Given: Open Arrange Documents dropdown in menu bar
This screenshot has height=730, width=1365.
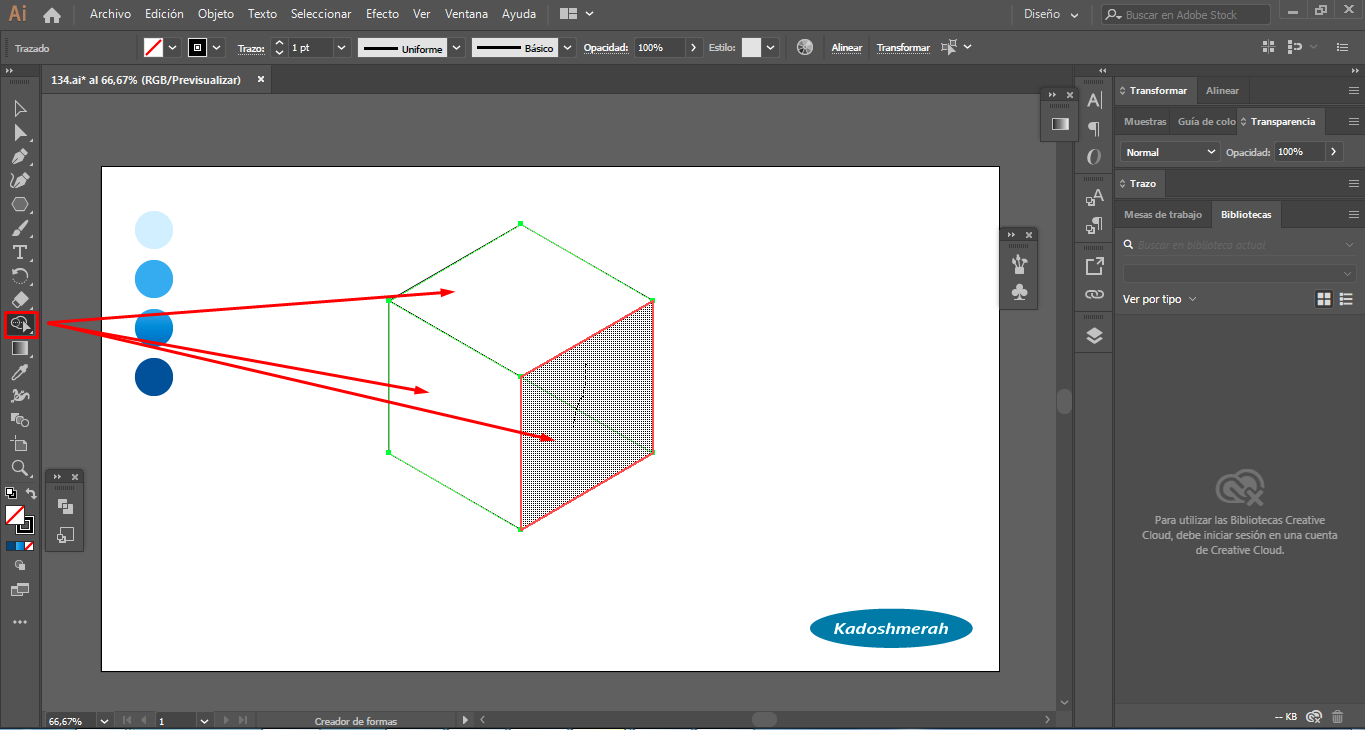Looking at the screenshot, I should tap(577, 14).
